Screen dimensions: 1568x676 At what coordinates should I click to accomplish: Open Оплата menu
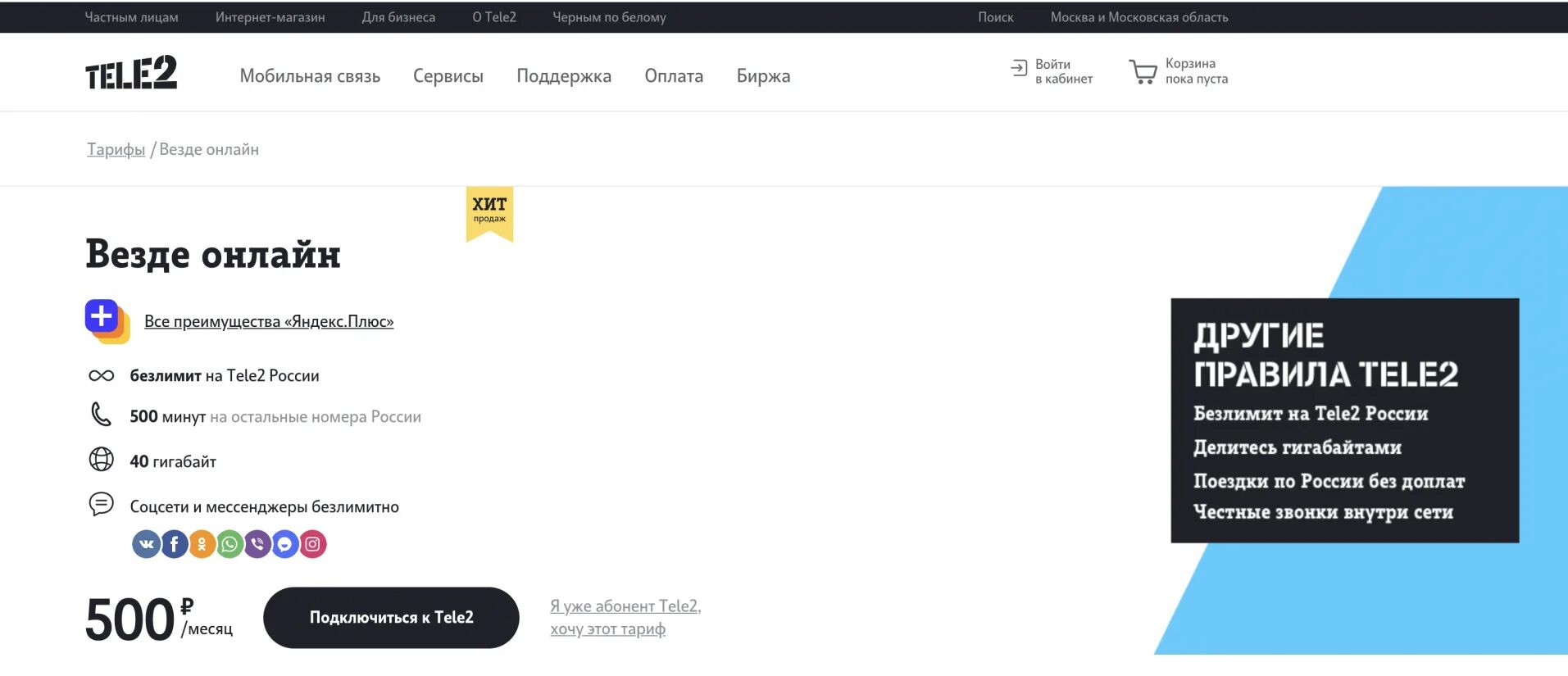pos(674,76)
